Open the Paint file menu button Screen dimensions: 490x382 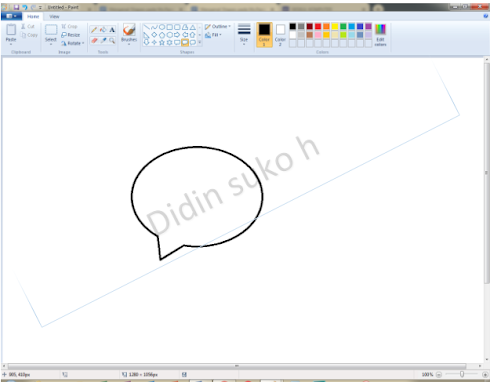point(12,16)
